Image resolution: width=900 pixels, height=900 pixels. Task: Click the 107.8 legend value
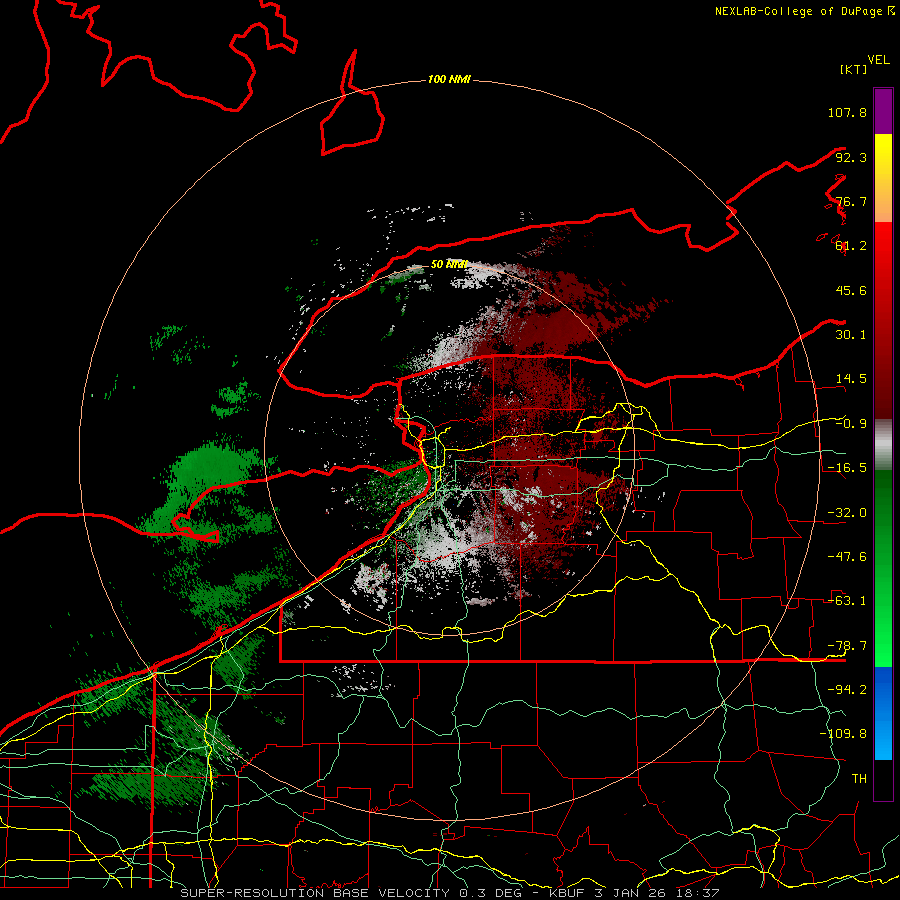(847, 112)
